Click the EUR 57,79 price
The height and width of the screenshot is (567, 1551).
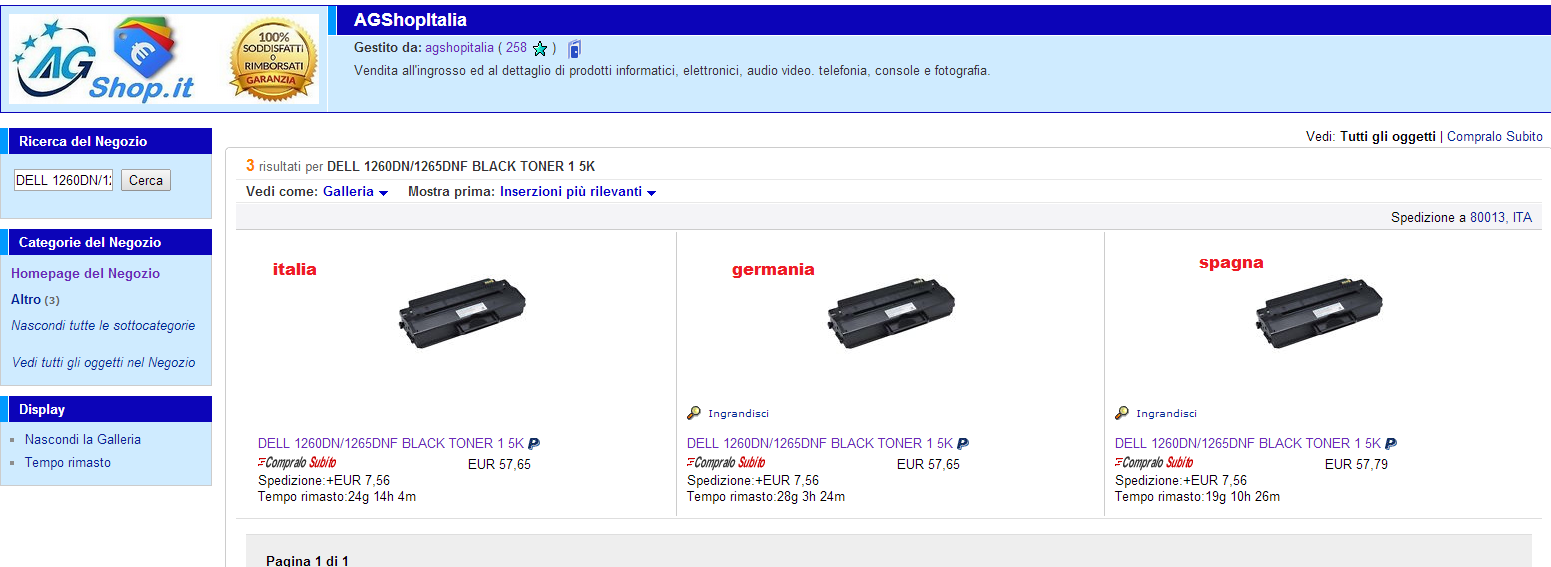[x=1356, y=464]
